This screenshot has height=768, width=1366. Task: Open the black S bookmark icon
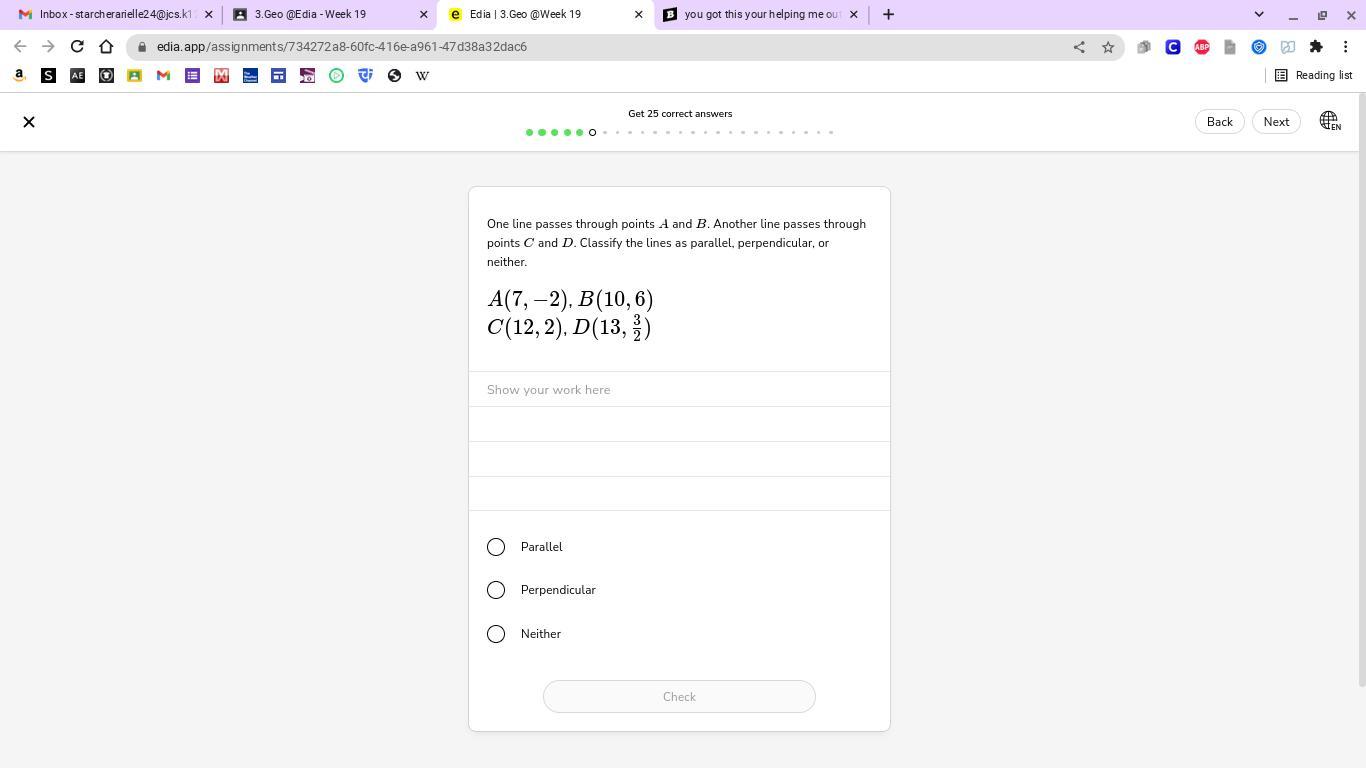click(x=48, y=76)
